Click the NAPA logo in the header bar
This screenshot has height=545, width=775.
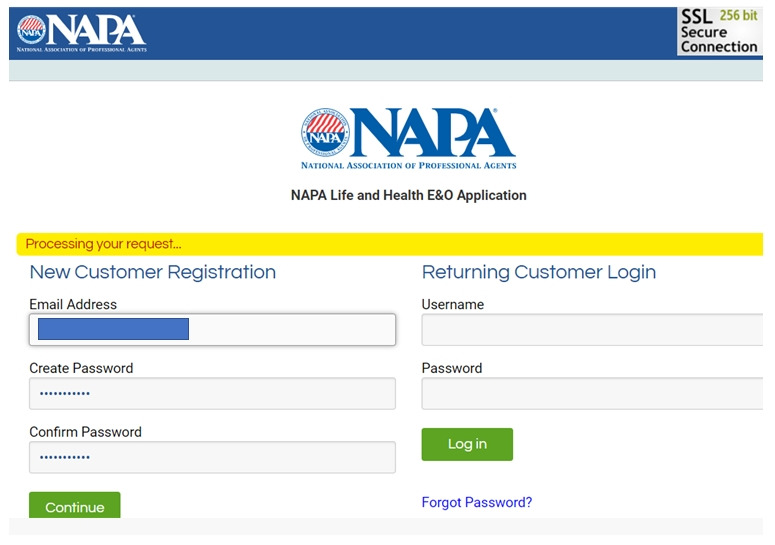coord(82,33)
